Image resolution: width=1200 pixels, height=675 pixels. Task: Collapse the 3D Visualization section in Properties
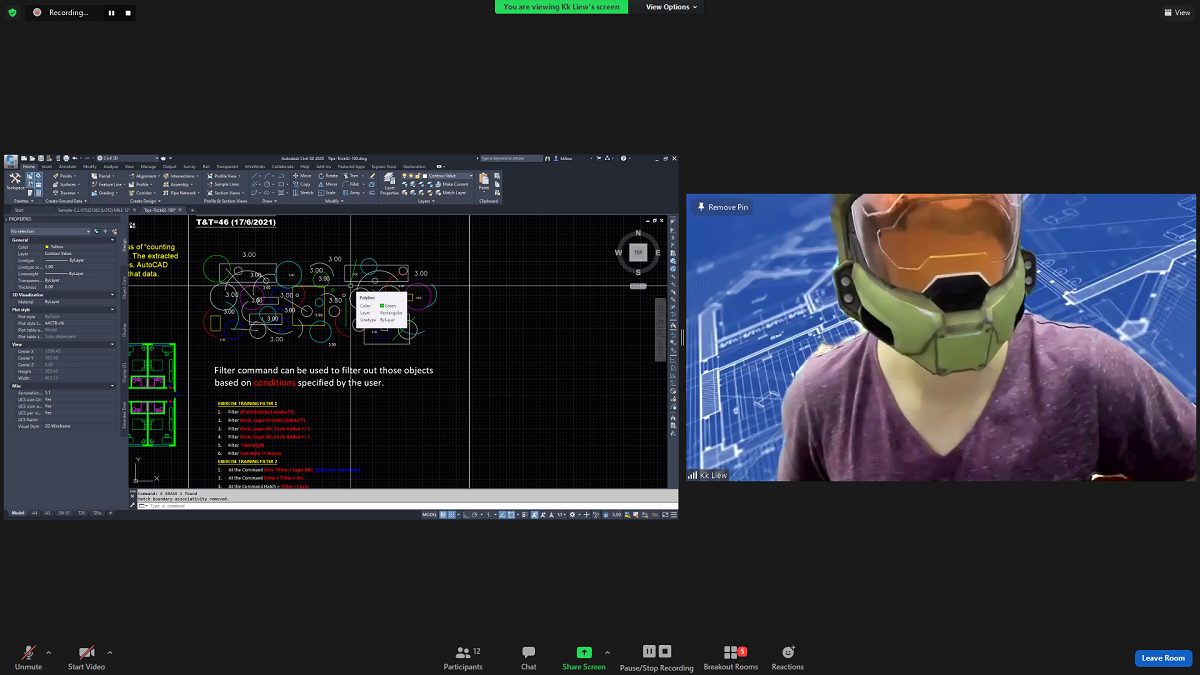point(112,295)
